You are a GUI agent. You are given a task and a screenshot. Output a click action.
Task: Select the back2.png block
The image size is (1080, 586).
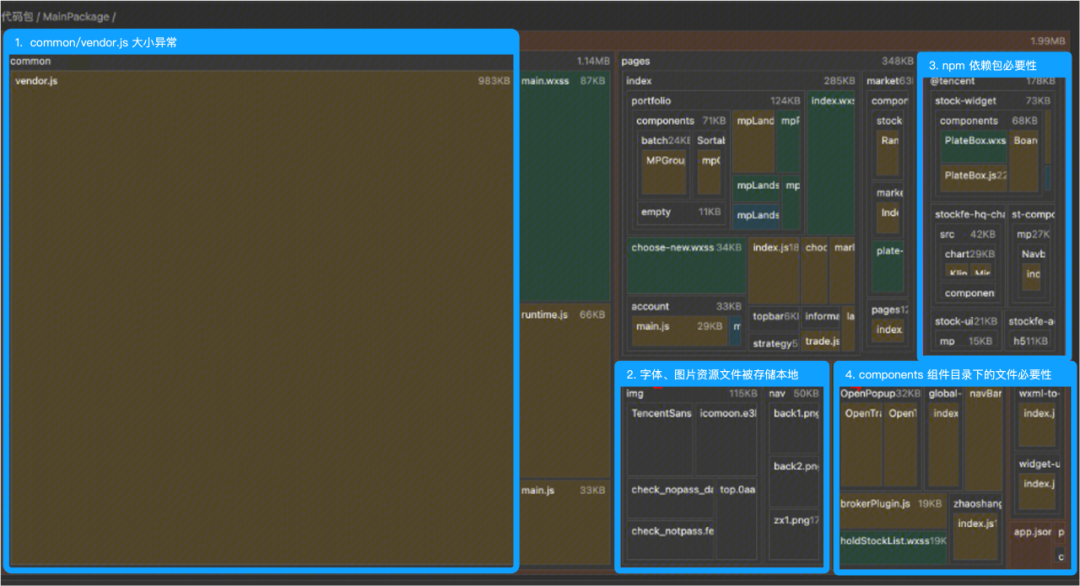[x=794, y=482]
